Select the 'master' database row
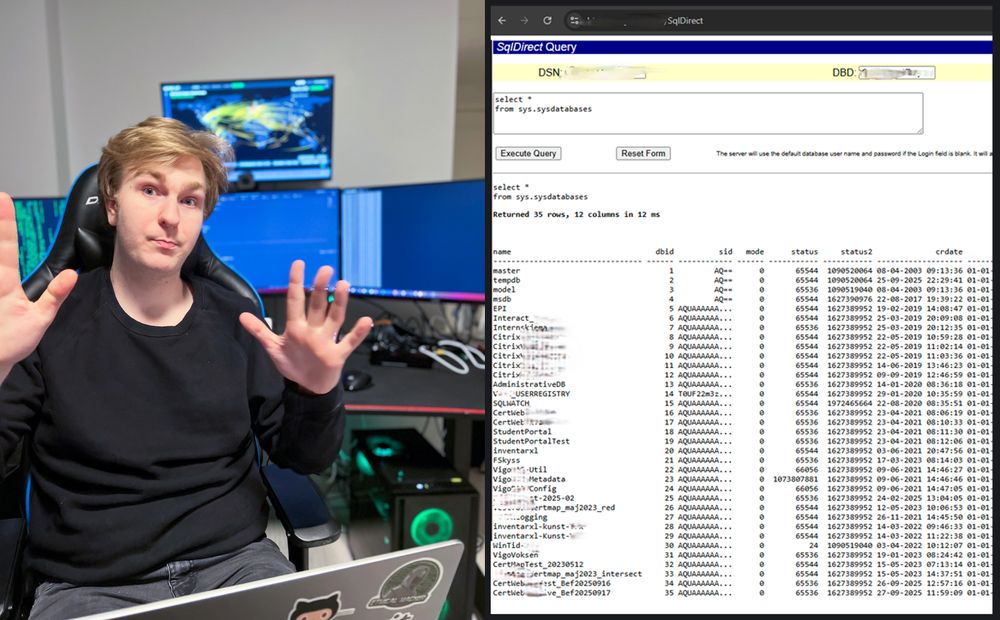Image resolution: width=1000 pixels, height=620 pixels. pyautogui.click(x=507, y=271)
